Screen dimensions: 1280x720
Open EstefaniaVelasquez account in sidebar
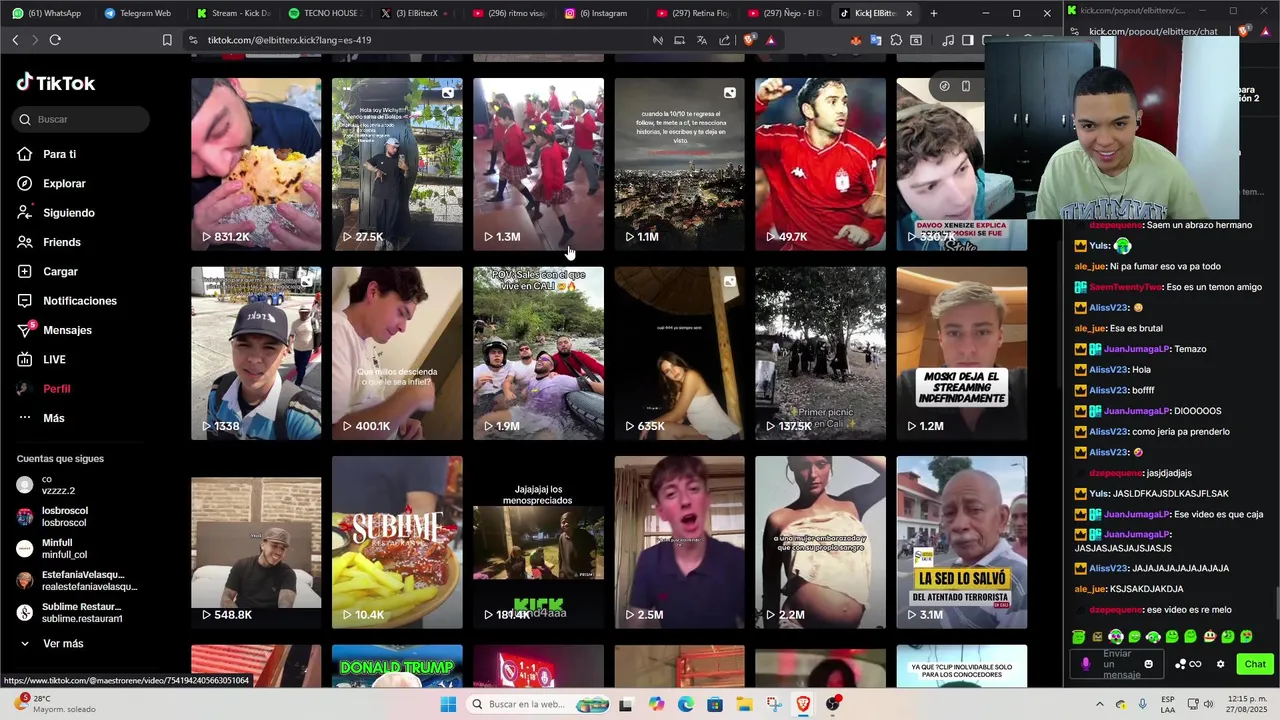78,581
